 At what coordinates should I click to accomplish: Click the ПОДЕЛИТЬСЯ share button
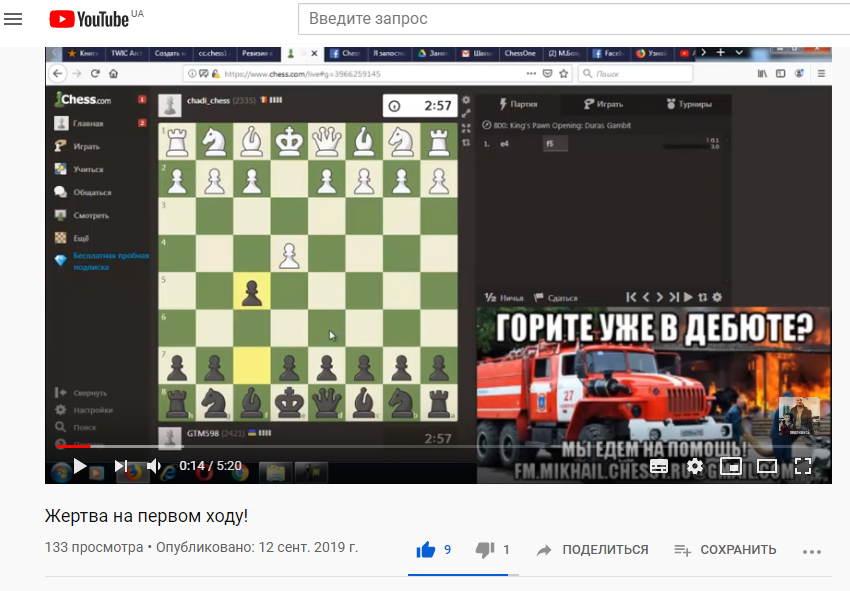pyautogui.click(x=593, y=549)
